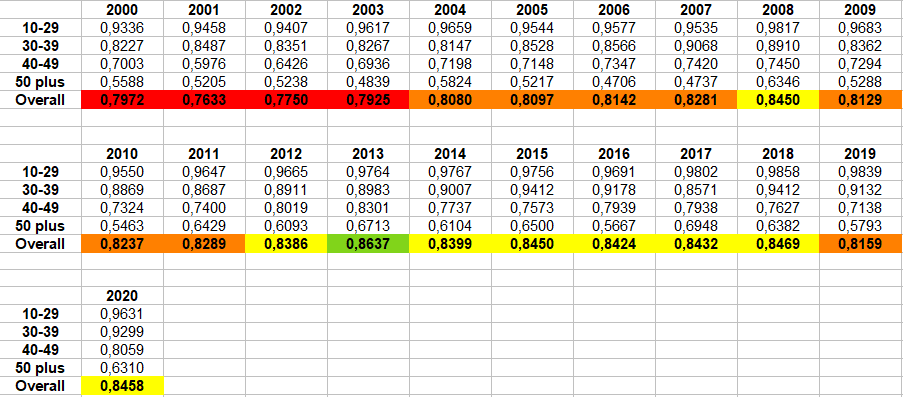This screenshot has width=903, height=397.
Task: Select the orange Overall cell 0,8129
Action: pos(860,100)
